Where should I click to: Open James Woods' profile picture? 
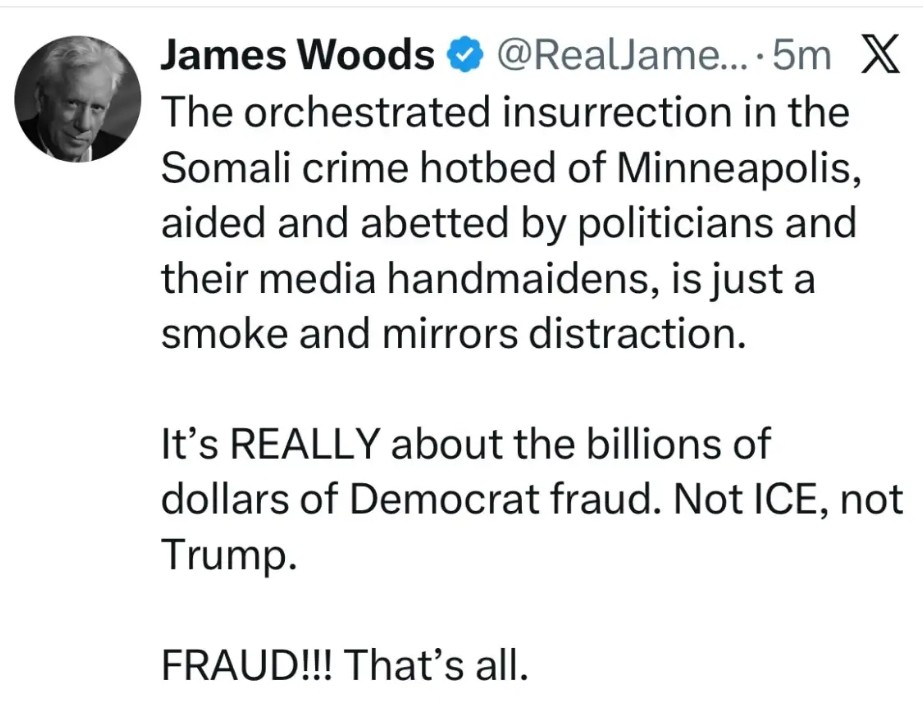75,102
